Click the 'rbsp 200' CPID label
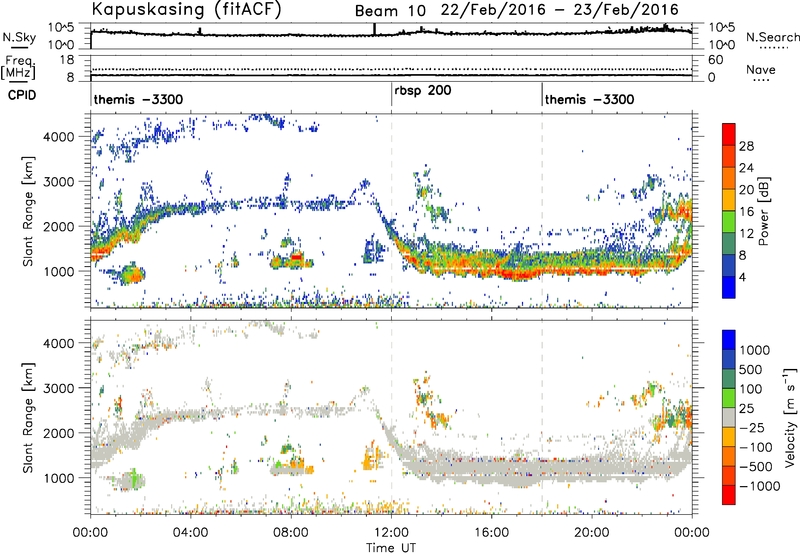This screenshot has width=800, height=554. point(423,91)
